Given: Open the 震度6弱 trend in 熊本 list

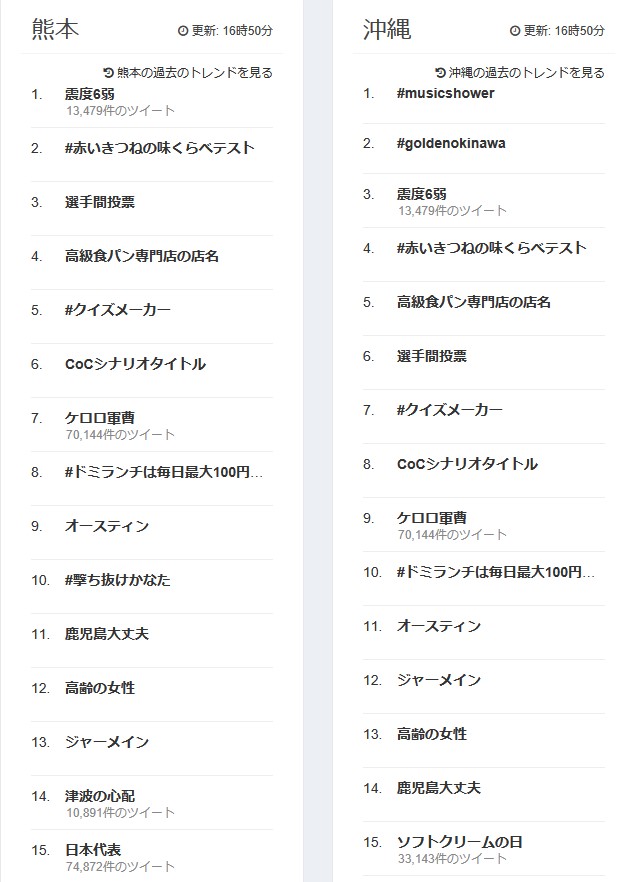Looking at the screenshot, I should [x=90, y=94].
